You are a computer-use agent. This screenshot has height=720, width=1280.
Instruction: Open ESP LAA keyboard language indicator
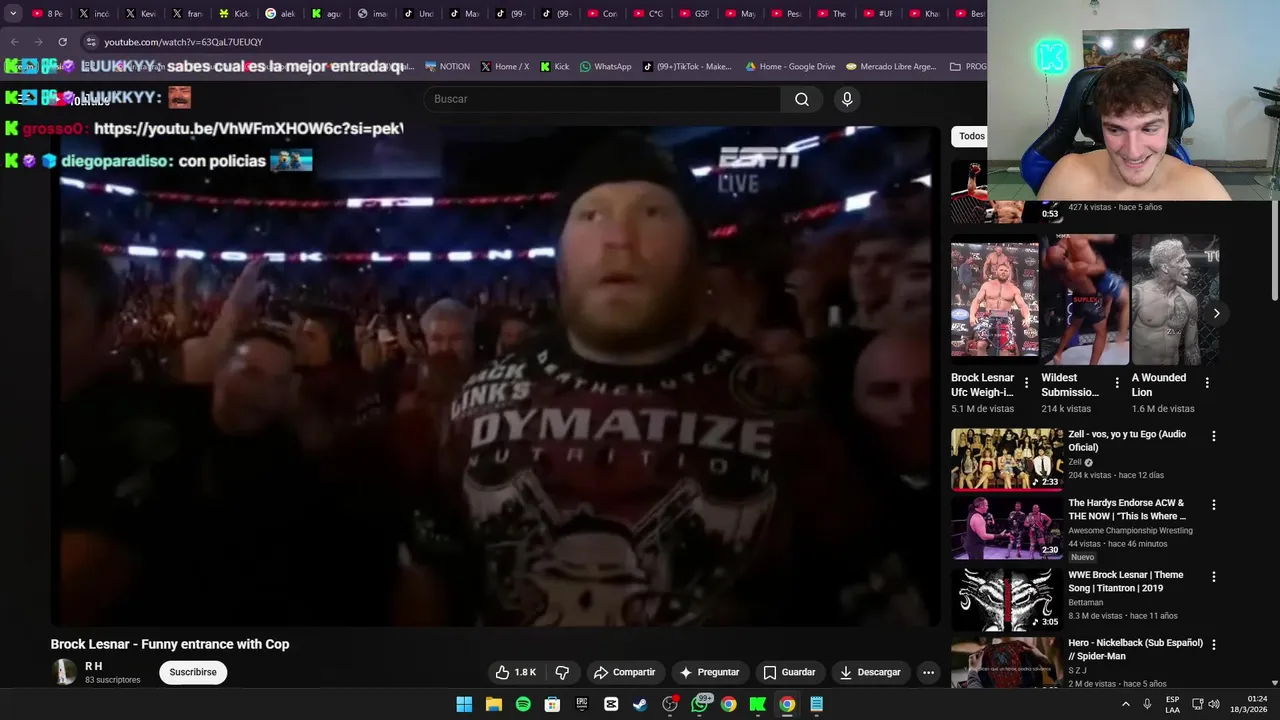point(1172,704)
